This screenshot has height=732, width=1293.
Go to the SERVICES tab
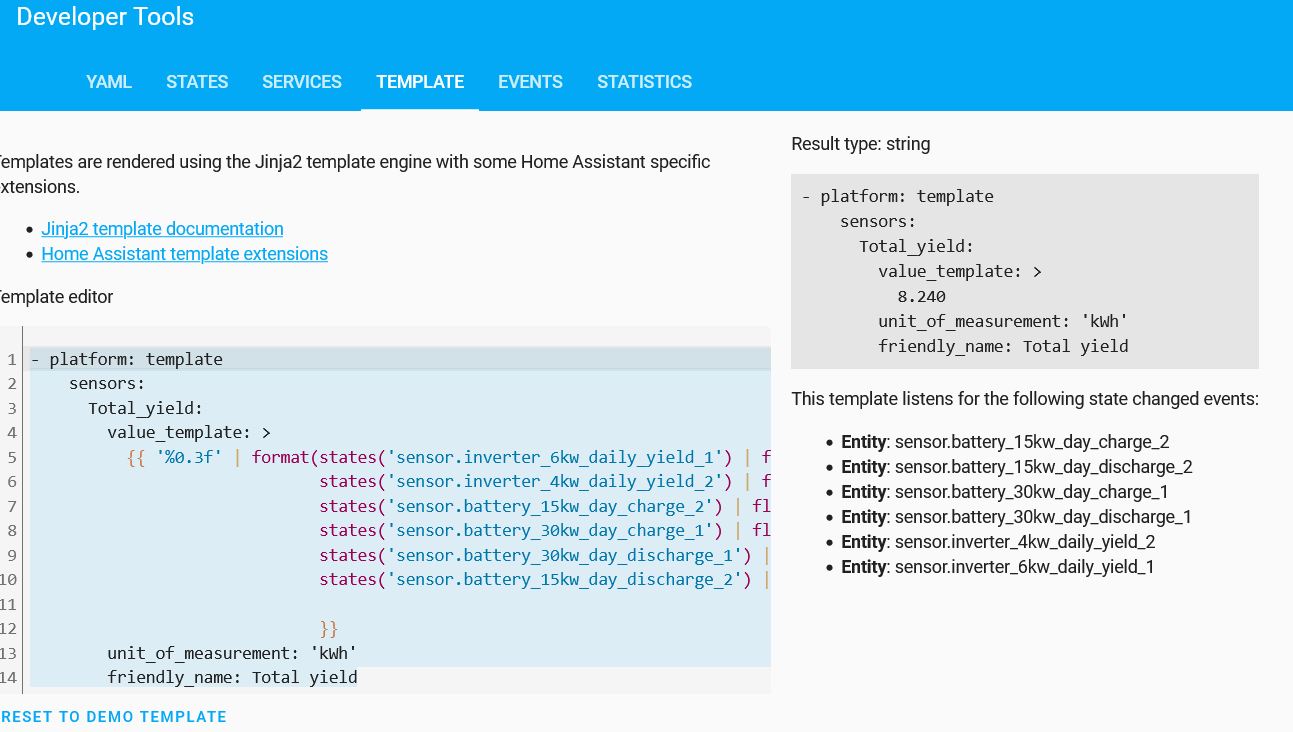click(x=302, y=82)
